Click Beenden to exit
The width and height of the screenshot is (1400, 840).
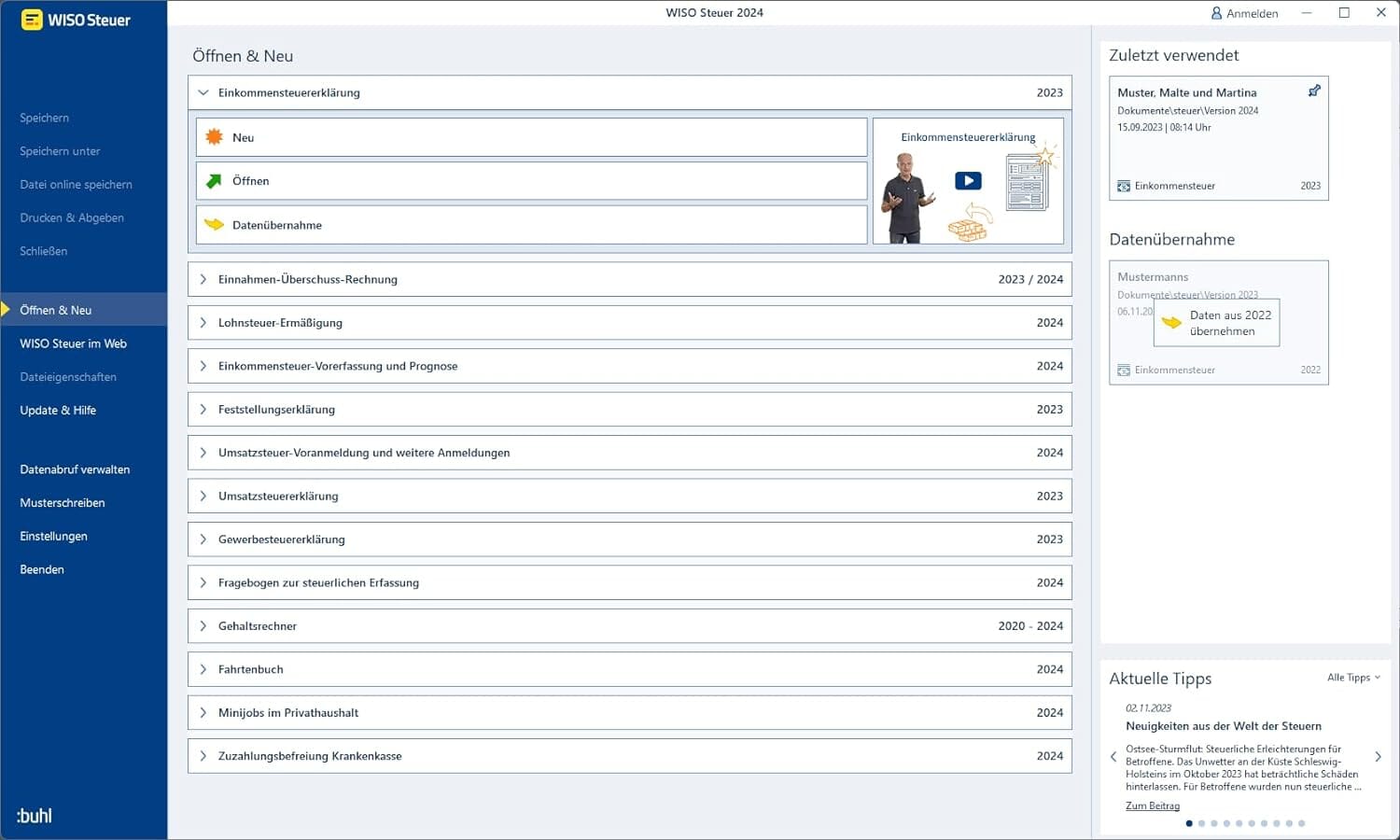point(42,569)
